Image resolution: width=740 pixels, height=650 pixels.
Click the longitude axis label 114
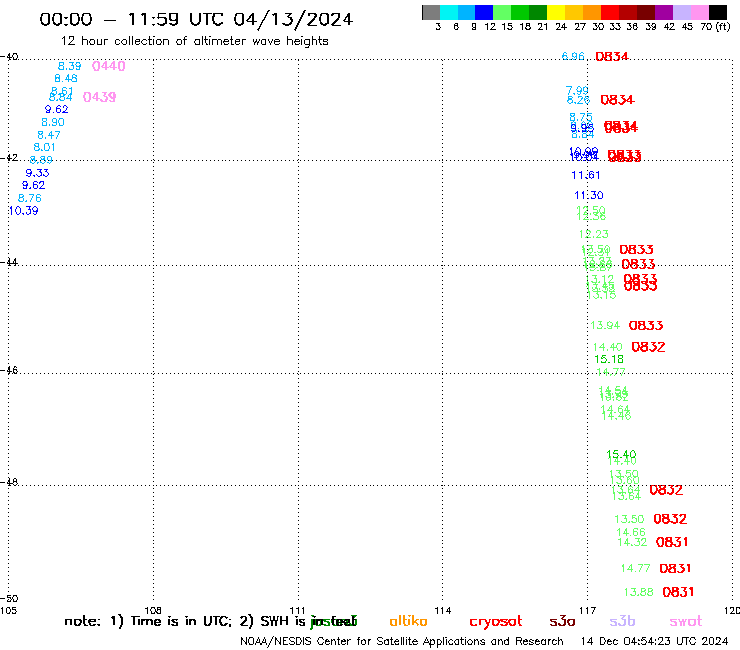click(x=442, y=610)
